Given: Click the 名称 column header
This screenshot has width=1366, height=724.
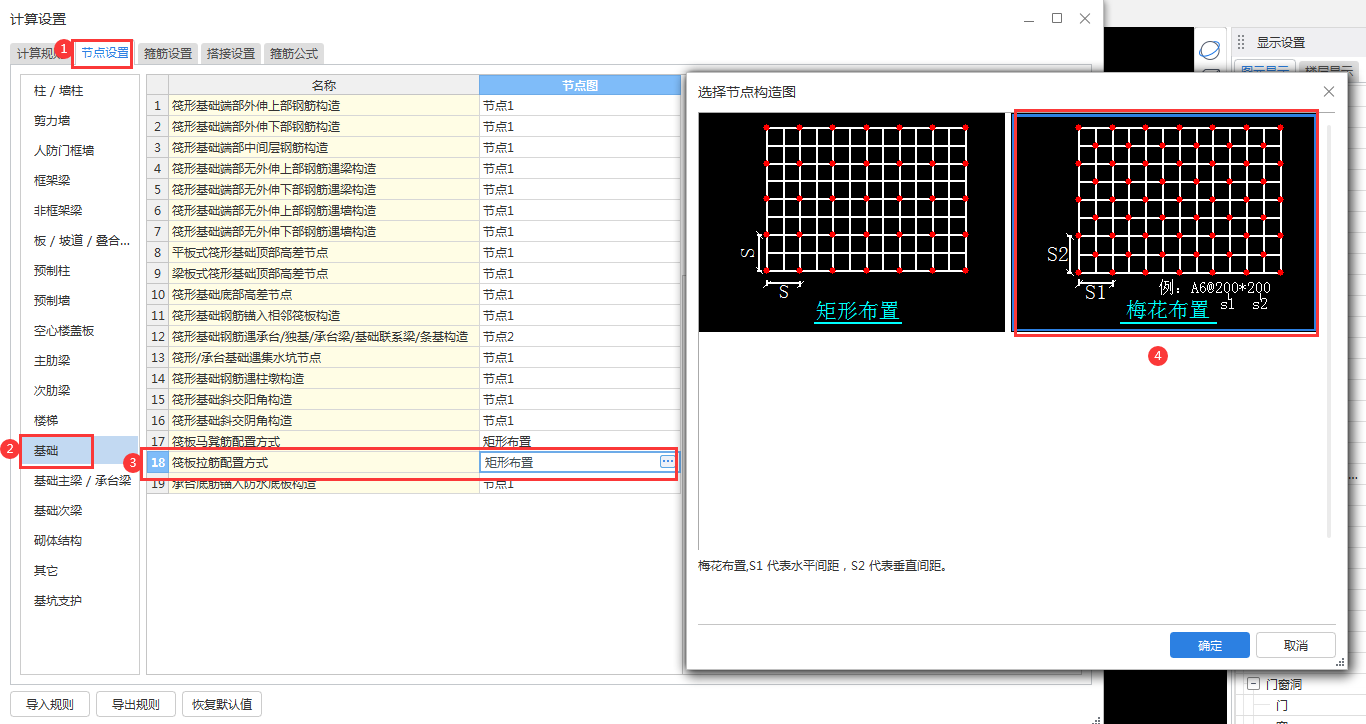Looking at the screenshot, I should (x=324, y=85).
